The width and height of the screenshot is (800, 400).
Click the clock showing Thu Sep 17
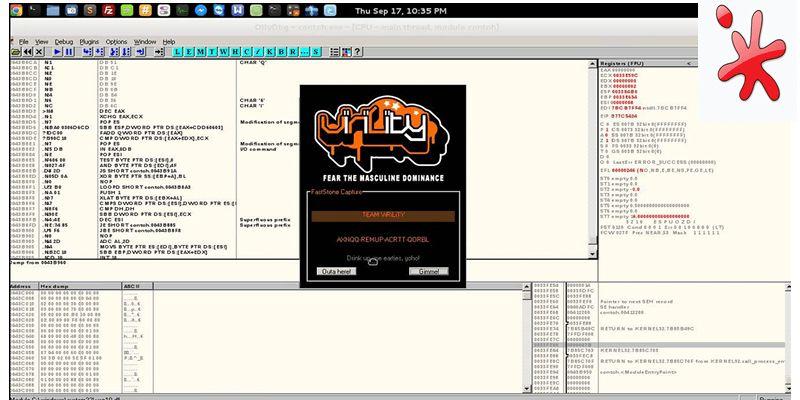[401, 11]
